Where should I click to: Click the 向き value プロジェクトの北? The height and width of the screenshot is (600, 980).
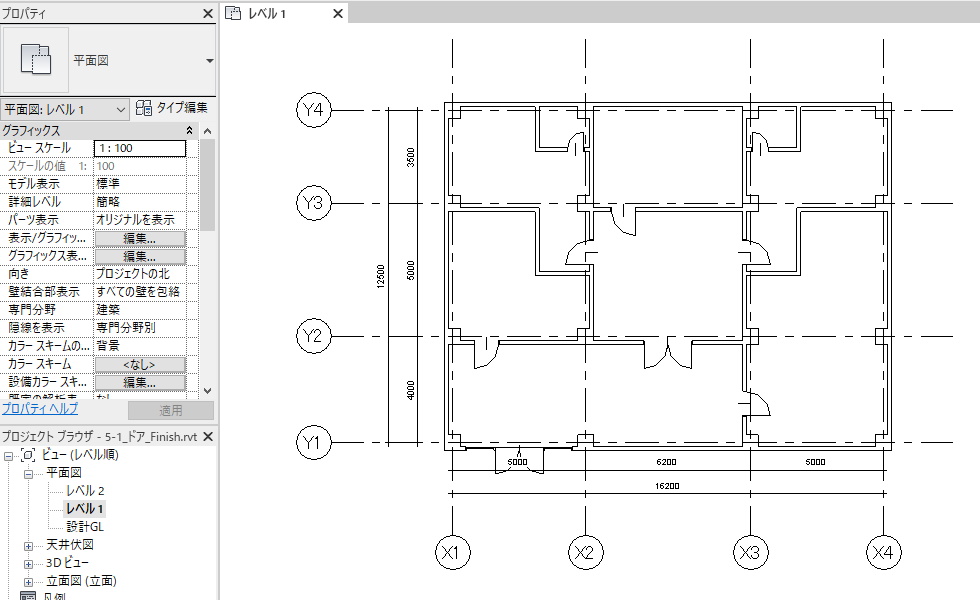click(x=140, y=274)
